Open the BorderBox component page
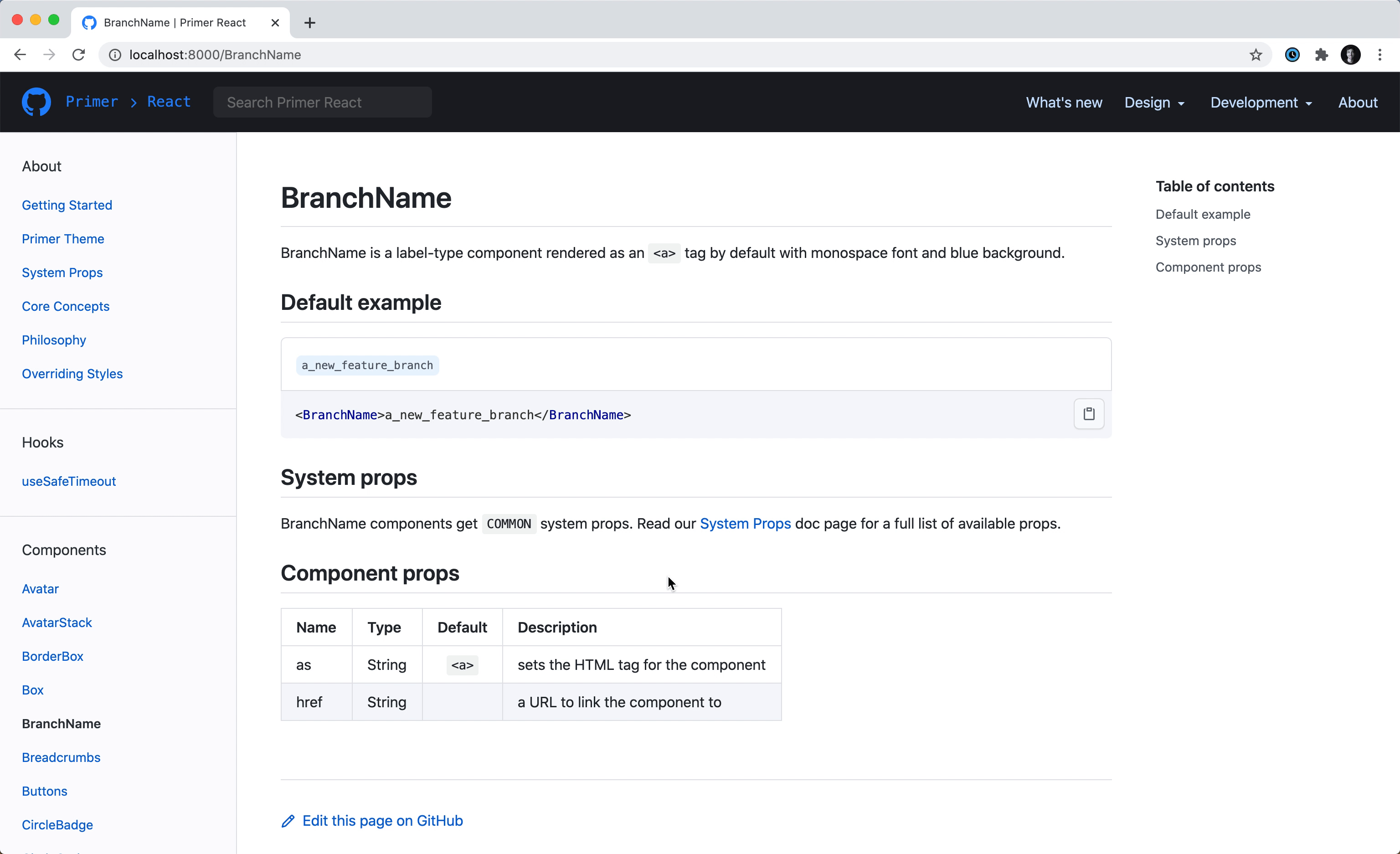The image size is (1400, 854). pyautogui.click(x=53, y=656)
